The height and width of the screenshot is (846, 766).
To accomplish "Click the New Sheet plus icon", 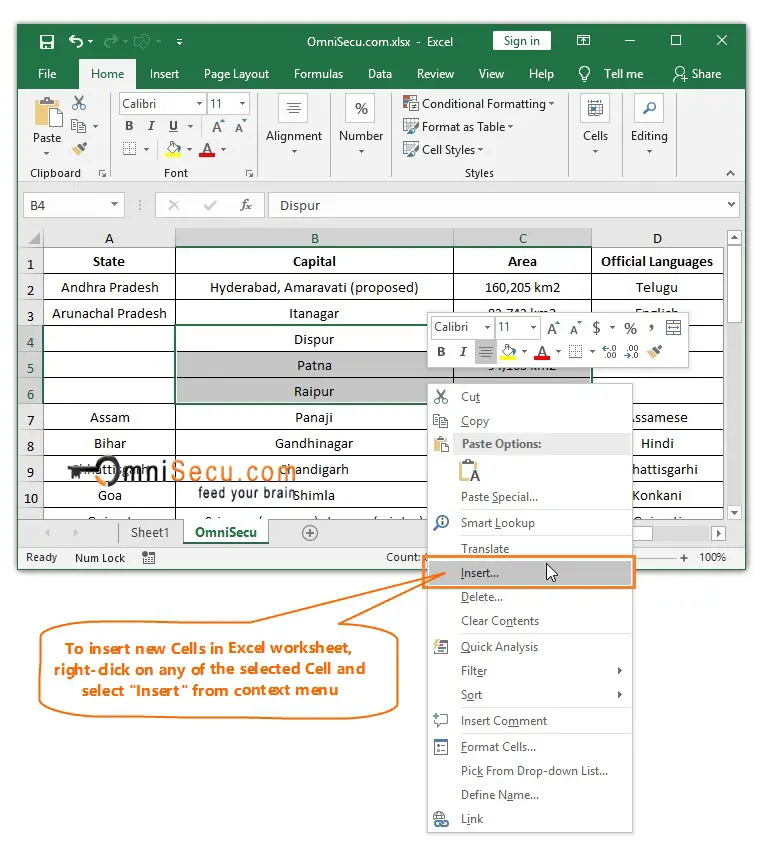I will point(310,533).
